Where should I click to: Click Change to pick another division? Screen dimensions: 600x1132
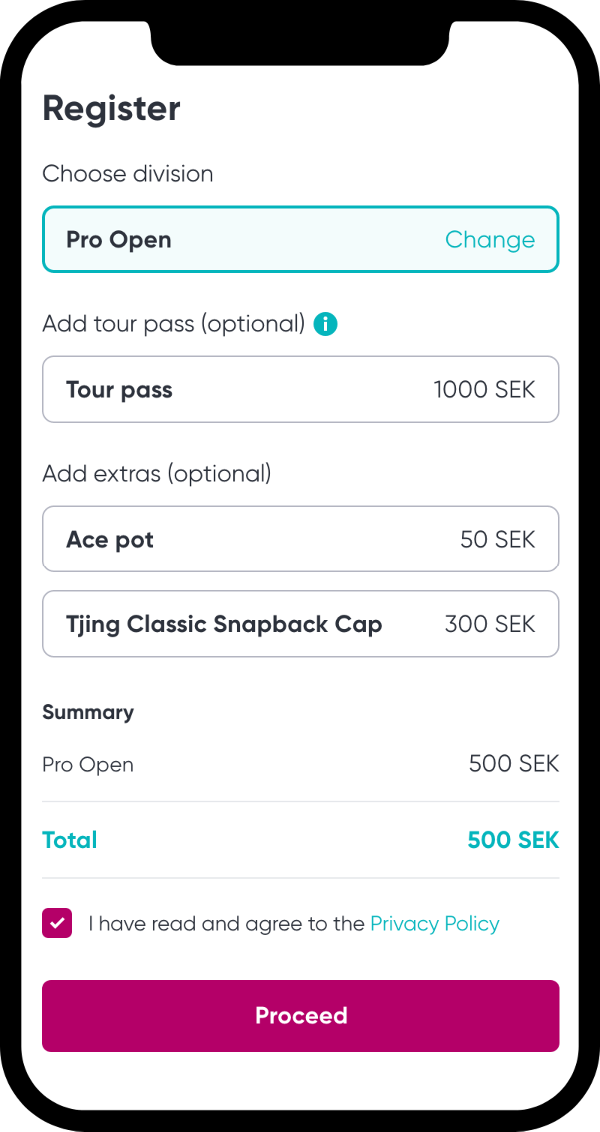tap(489, 240)
